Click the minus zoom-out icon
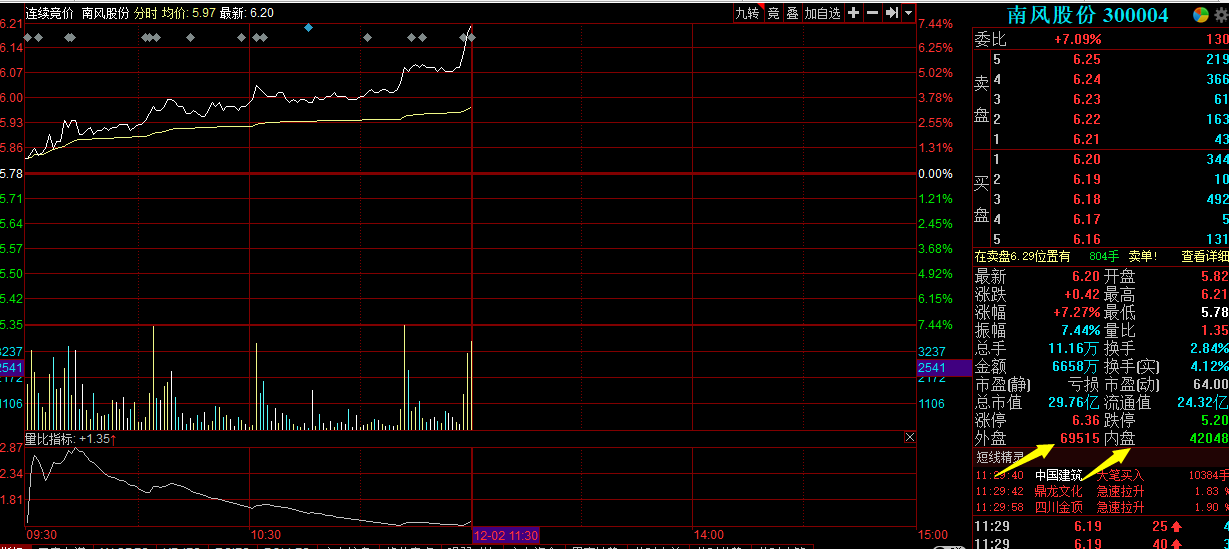Screen dimensions: 1229x549 pos(872,13)
